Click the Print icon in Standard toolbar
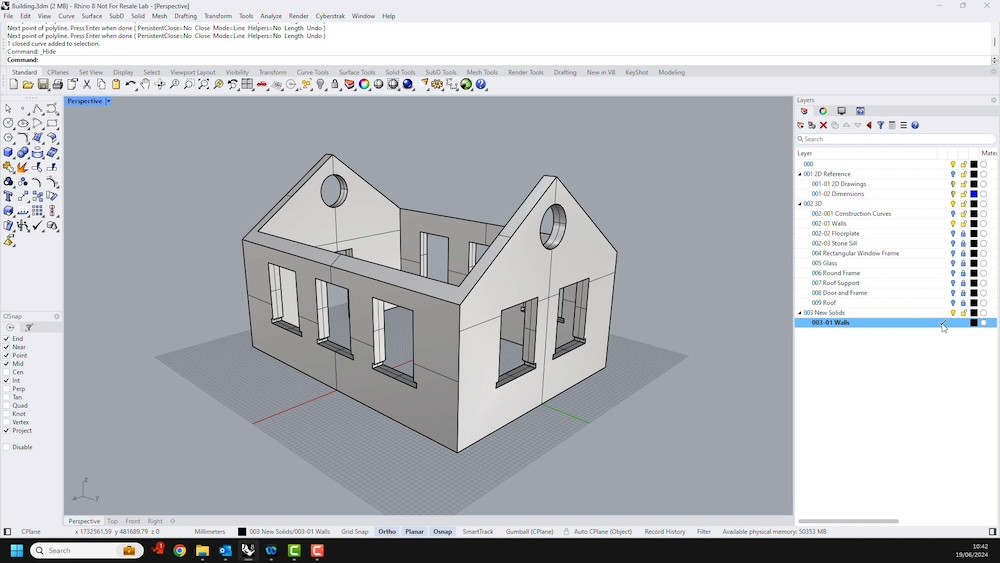 point(58,85)
